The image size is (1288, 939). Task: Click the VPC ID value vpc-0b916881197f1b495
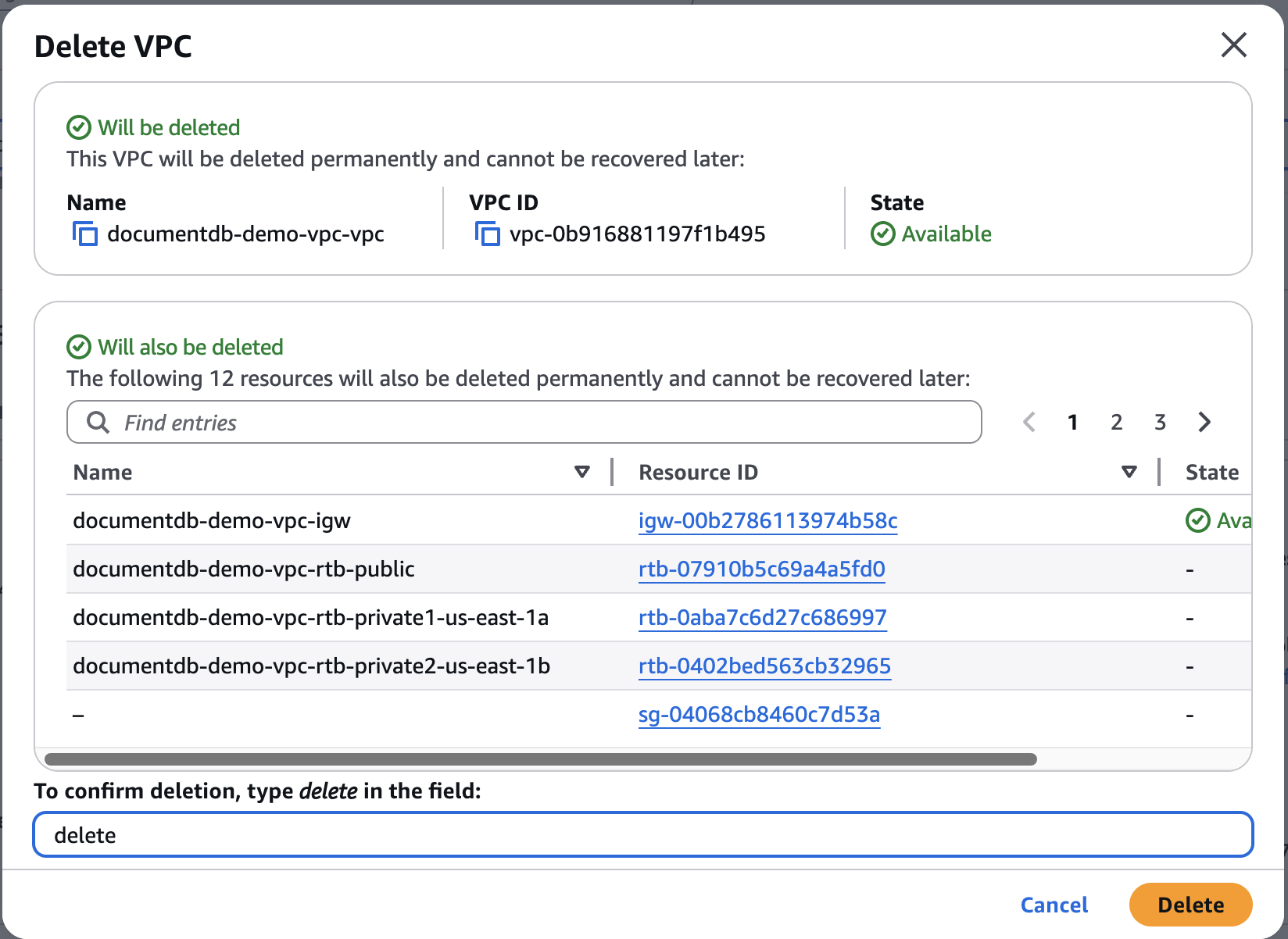tap(637, 234)
